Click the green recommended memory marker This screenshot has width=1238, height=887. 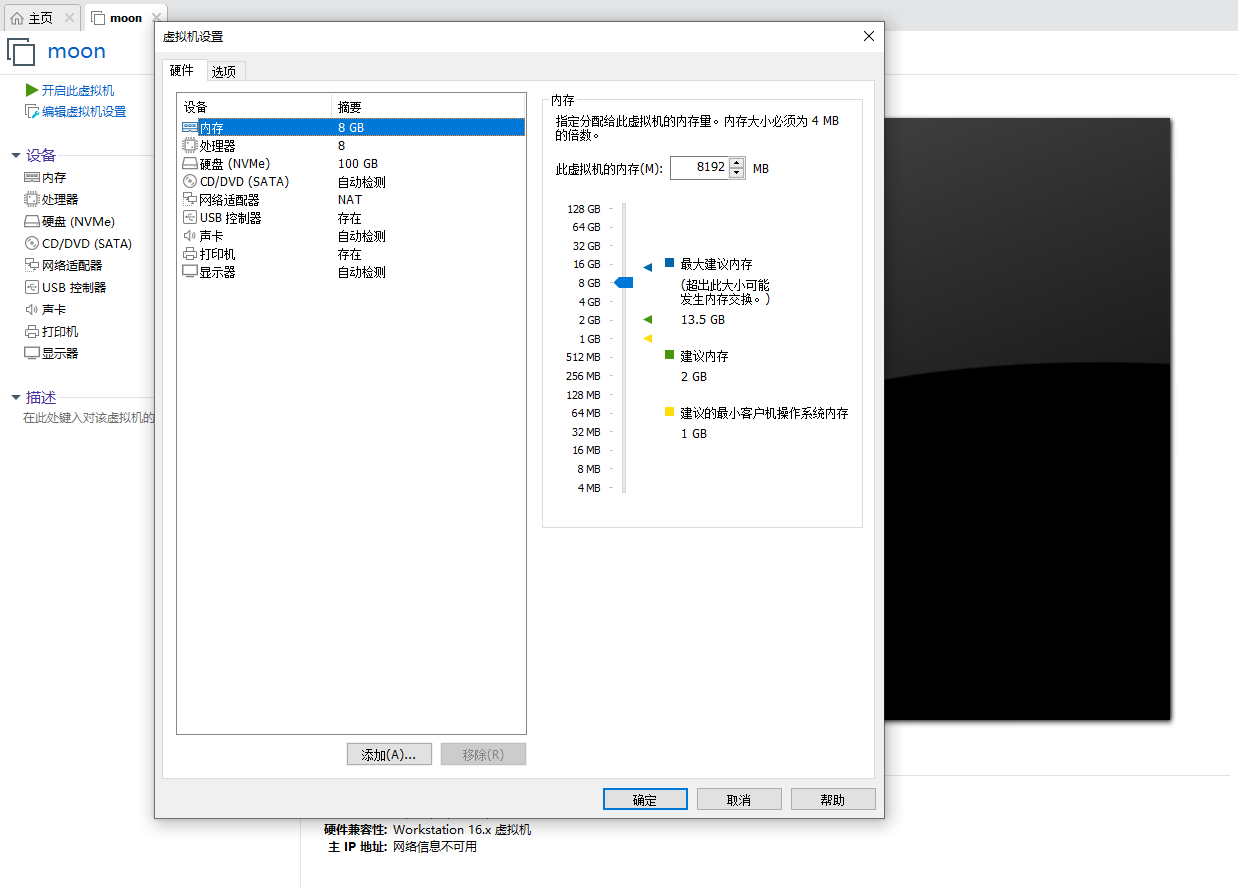coord(647,319)
